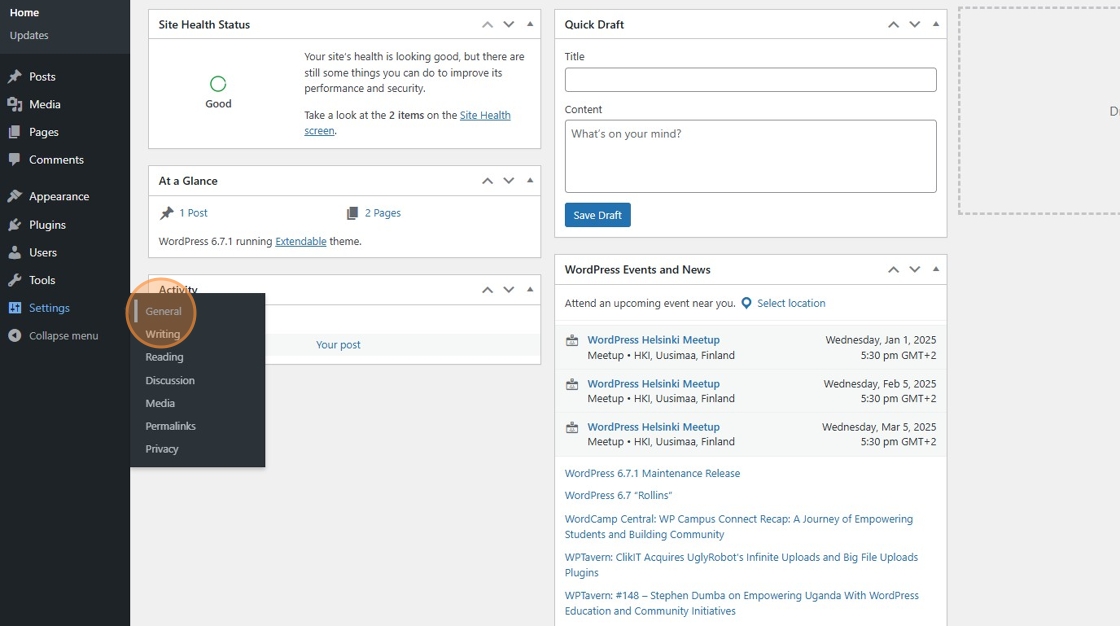Screen dimensions: 1120x626
Task: Open Home in the sidebar
Action: 24,12
